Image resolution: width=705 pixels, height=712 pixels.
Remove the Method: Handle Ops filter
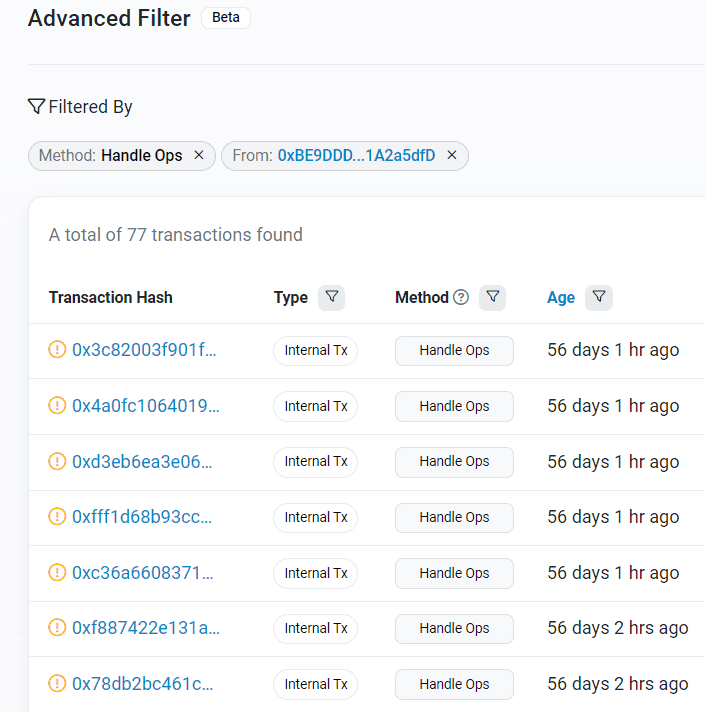pyautogui.click(x=198, y=156)
